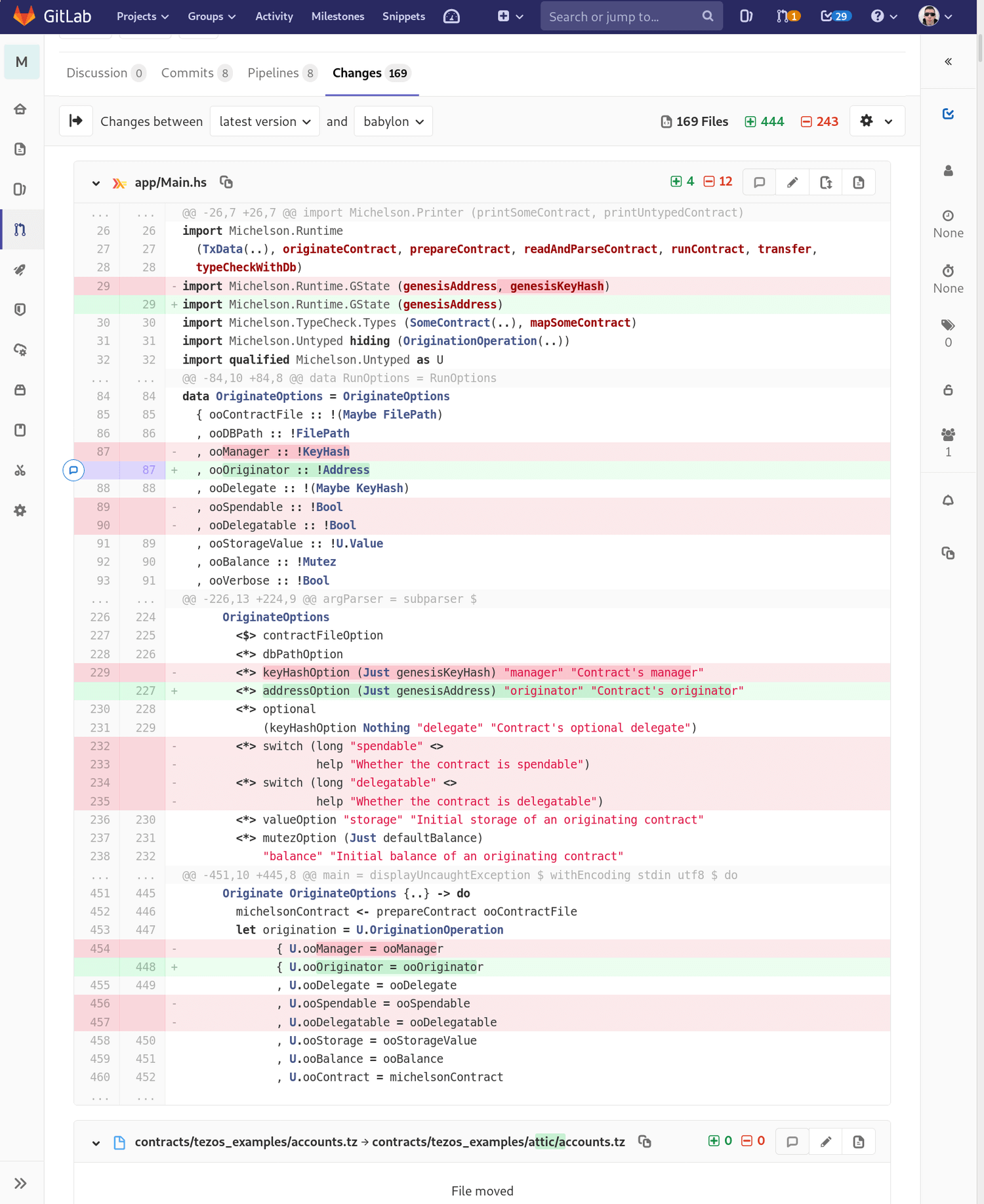The image size is (984, 1204).
Task: Show full file for app/Main.hs
Action: [x=826, y=182]
